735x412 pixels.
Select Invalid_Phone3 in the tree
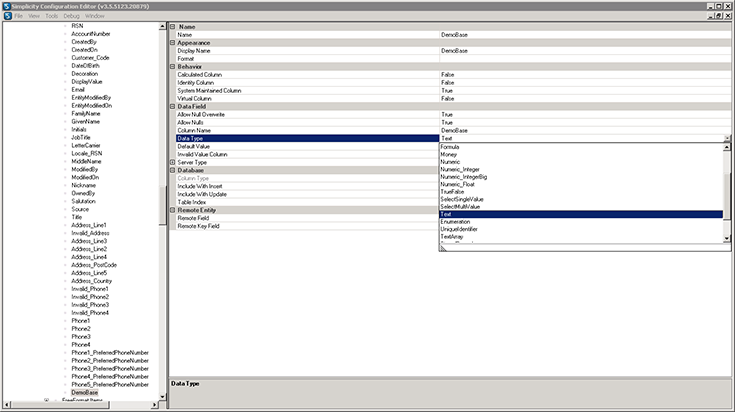(x=90, y=305)
